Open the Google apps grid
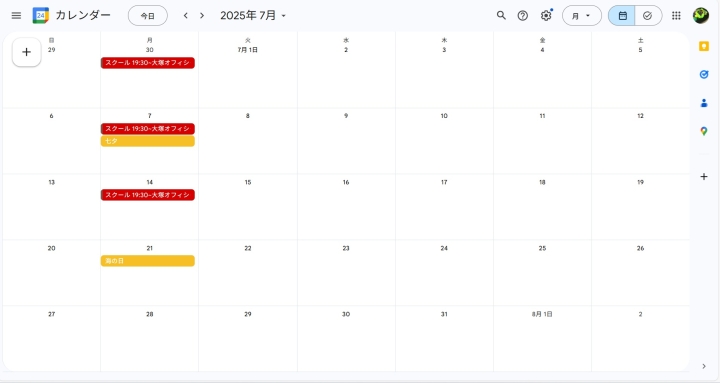The image size is (720, 383). pos(676,16)
